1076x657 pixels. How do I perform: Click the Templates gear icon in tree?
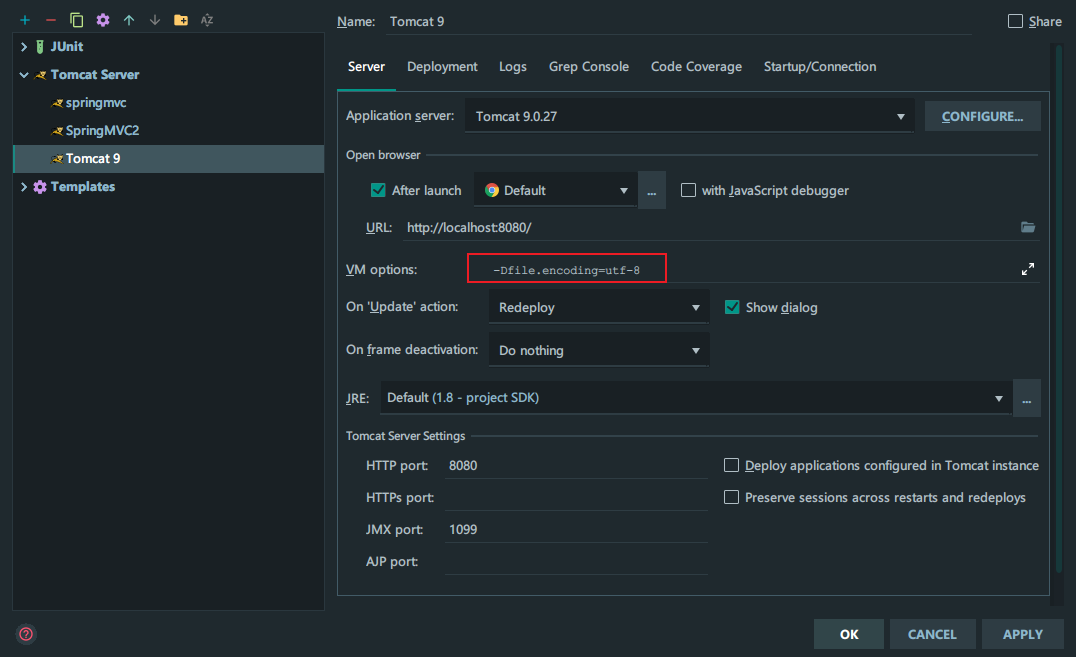coord(40,187)
